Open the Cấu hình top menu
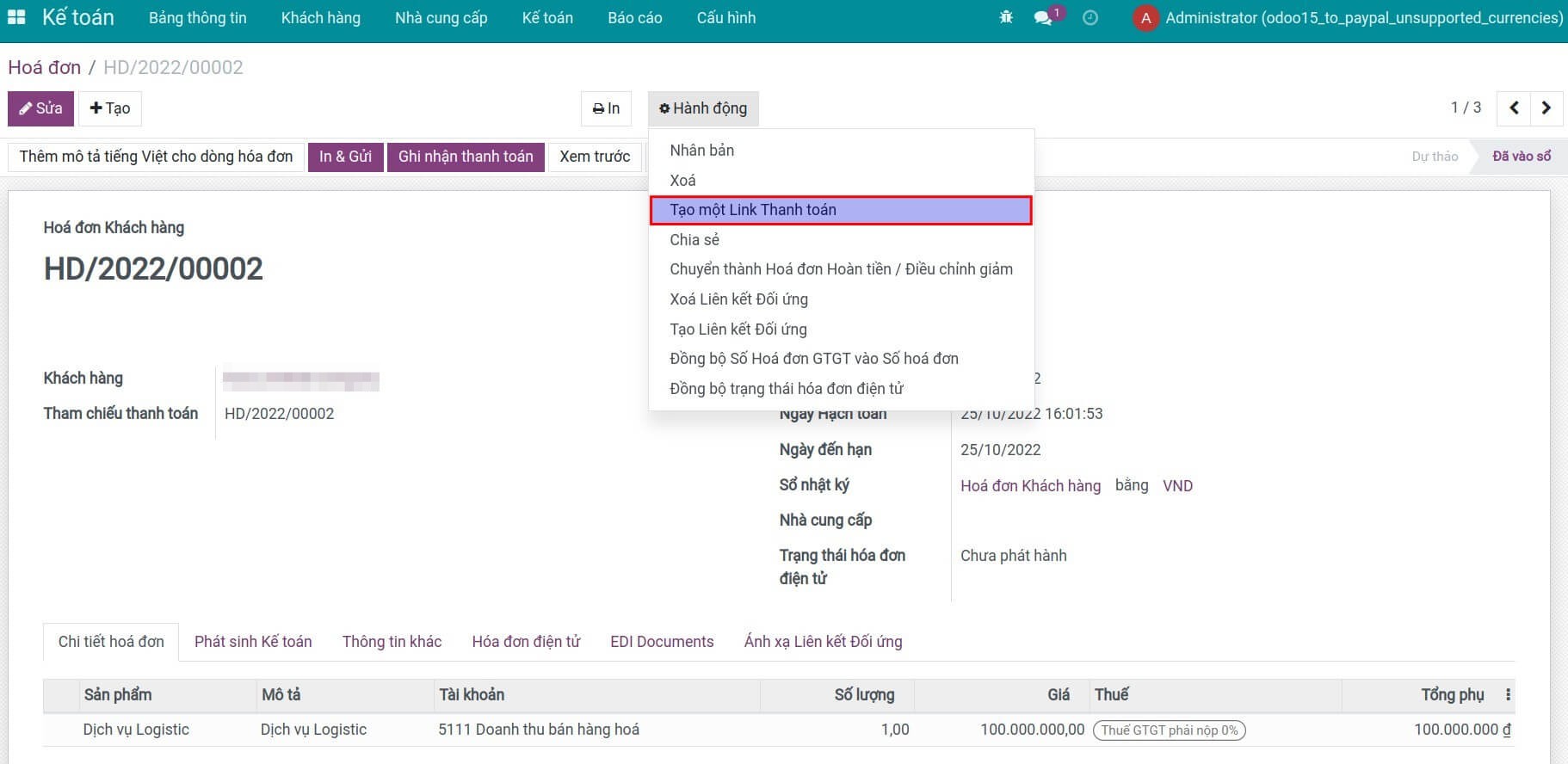The width and height of the screenshot is (1568, 764). coord(725,17)
